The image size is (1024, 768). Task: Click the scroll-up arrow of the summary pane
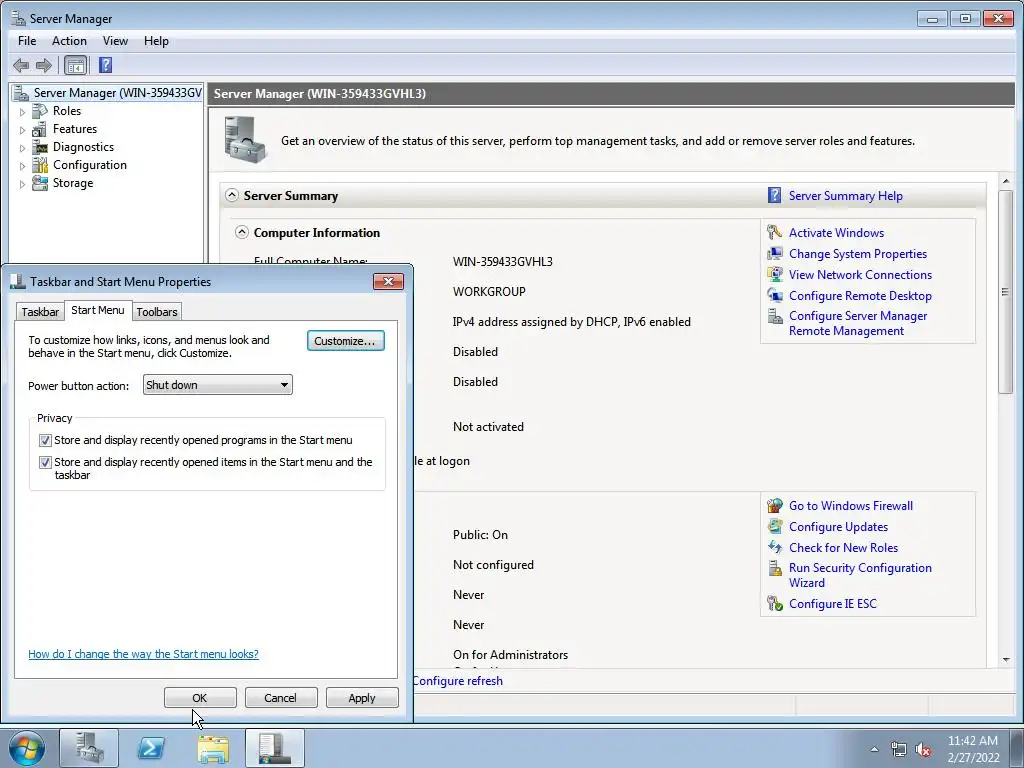click(x=1006, y=181)
